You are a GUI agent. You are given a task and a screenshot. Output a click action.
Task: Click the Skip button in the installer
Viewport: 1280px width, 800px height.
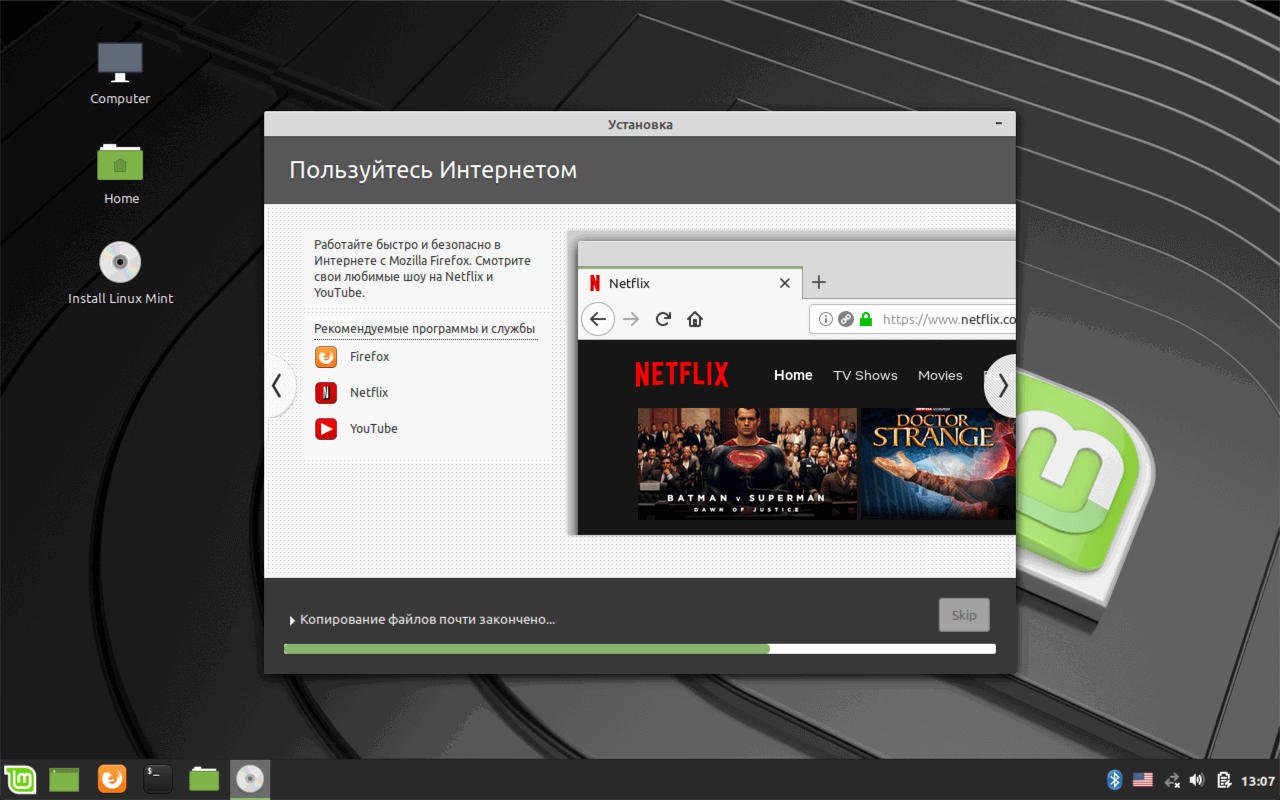click(x=964, y=615)
